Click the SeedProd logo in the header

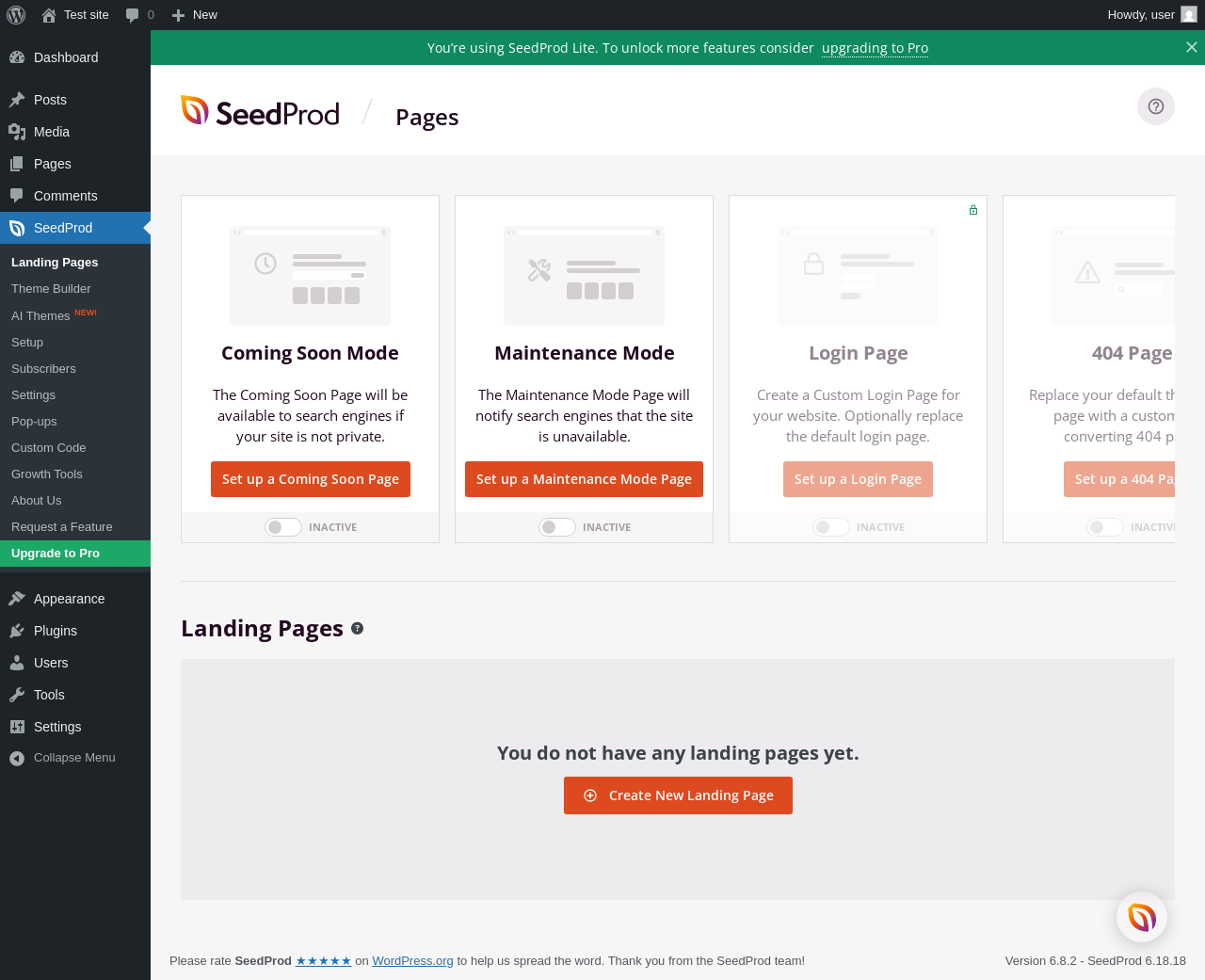click(260, 112)
